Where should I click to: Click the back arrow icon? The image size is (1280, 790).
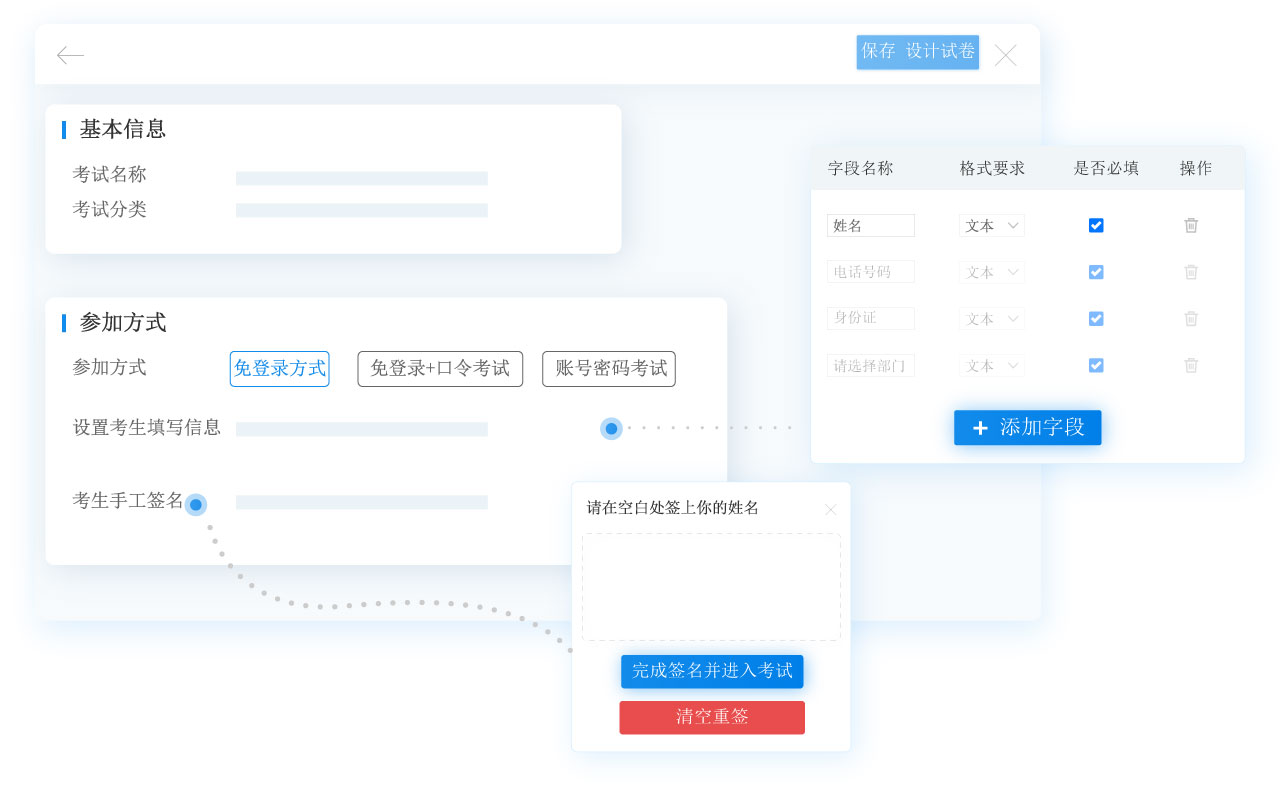click(x=70, y=55)
